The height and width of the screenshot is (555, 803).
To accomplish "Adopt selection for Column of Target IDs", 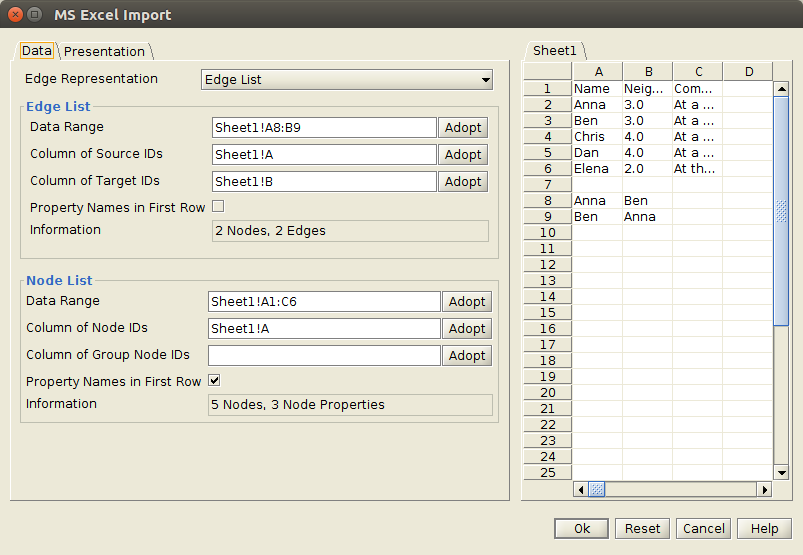I will pos(463,182).
